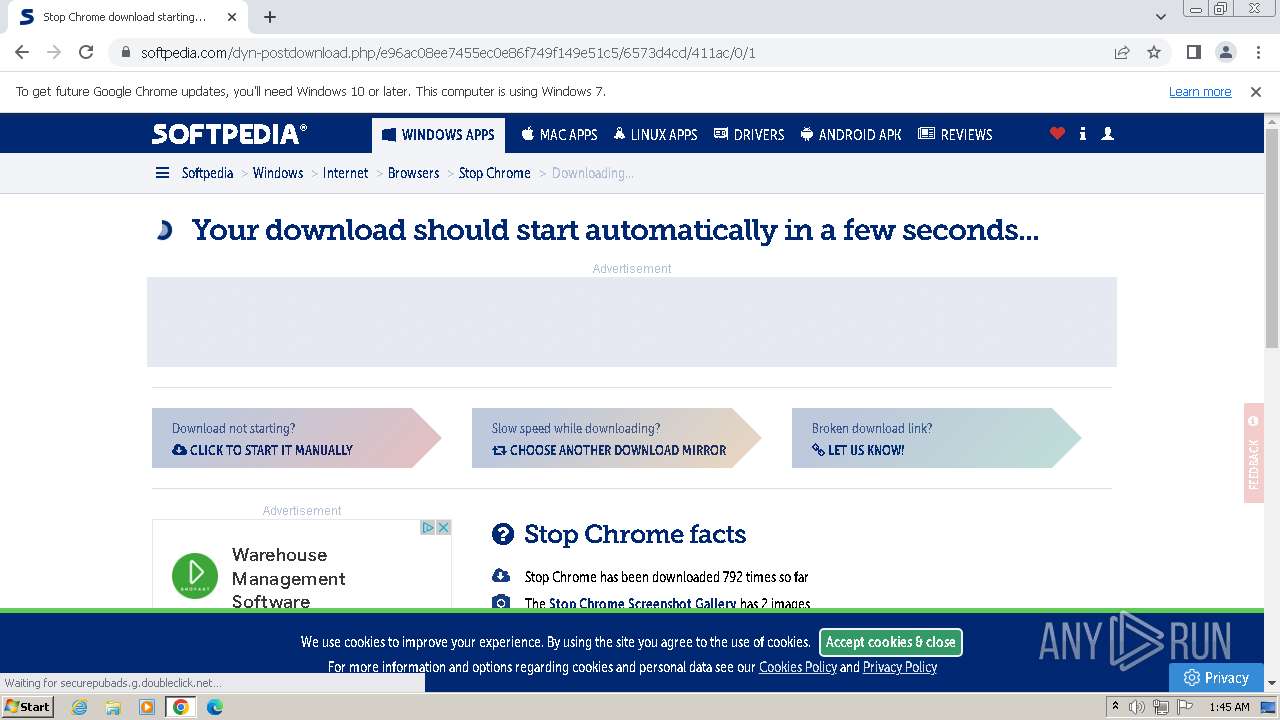Click the Windows breadcrumb link

(278, 173)
